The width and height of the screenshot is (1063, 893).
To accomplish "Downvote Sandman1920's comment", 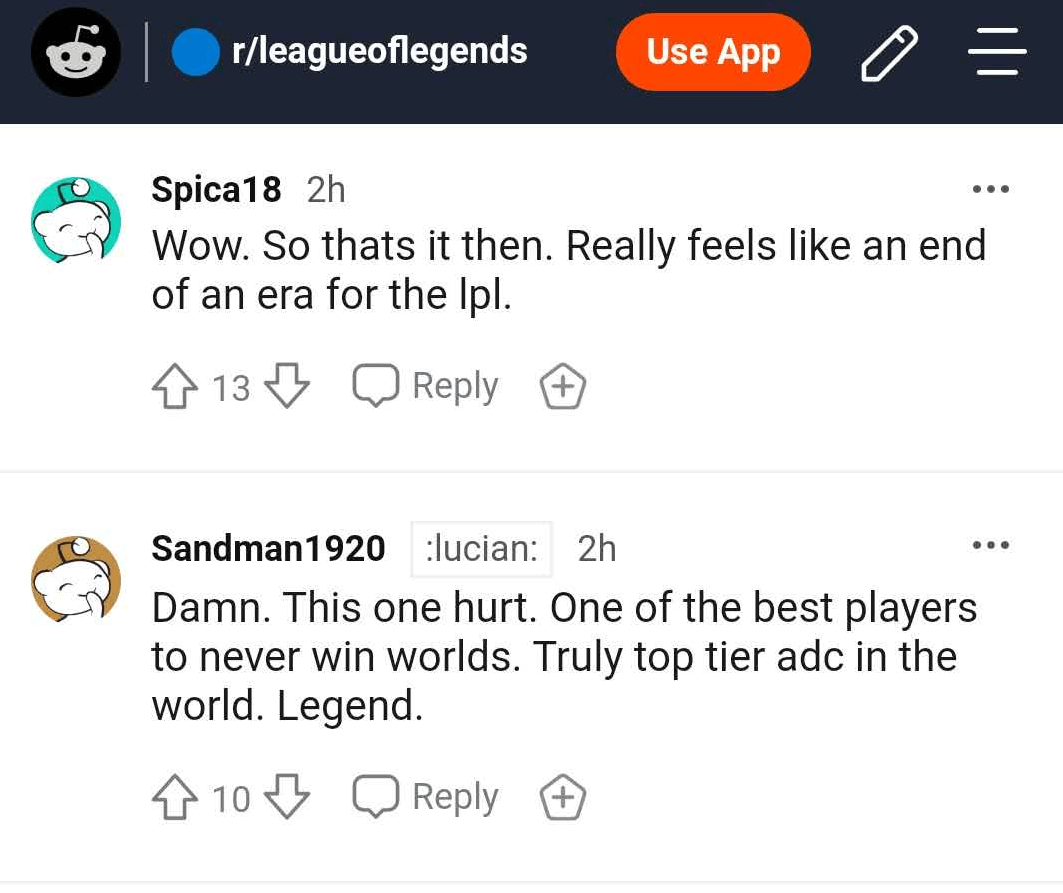I will (288, 798).
